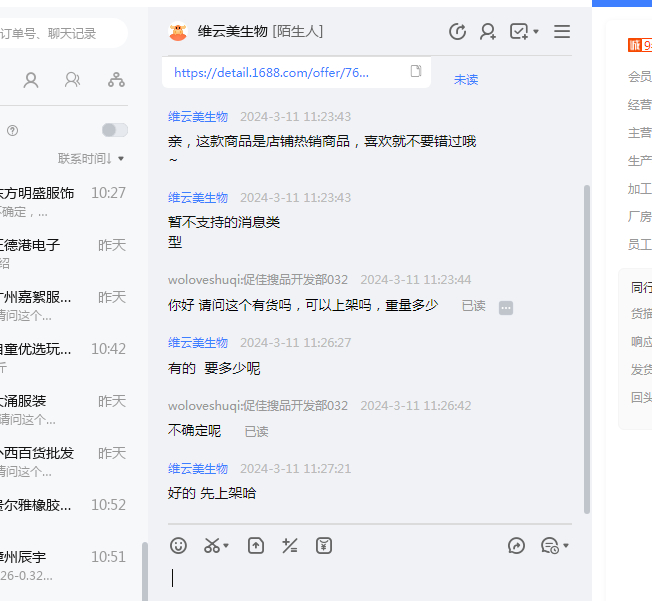Click the 未读 unread label

point(466,79)
